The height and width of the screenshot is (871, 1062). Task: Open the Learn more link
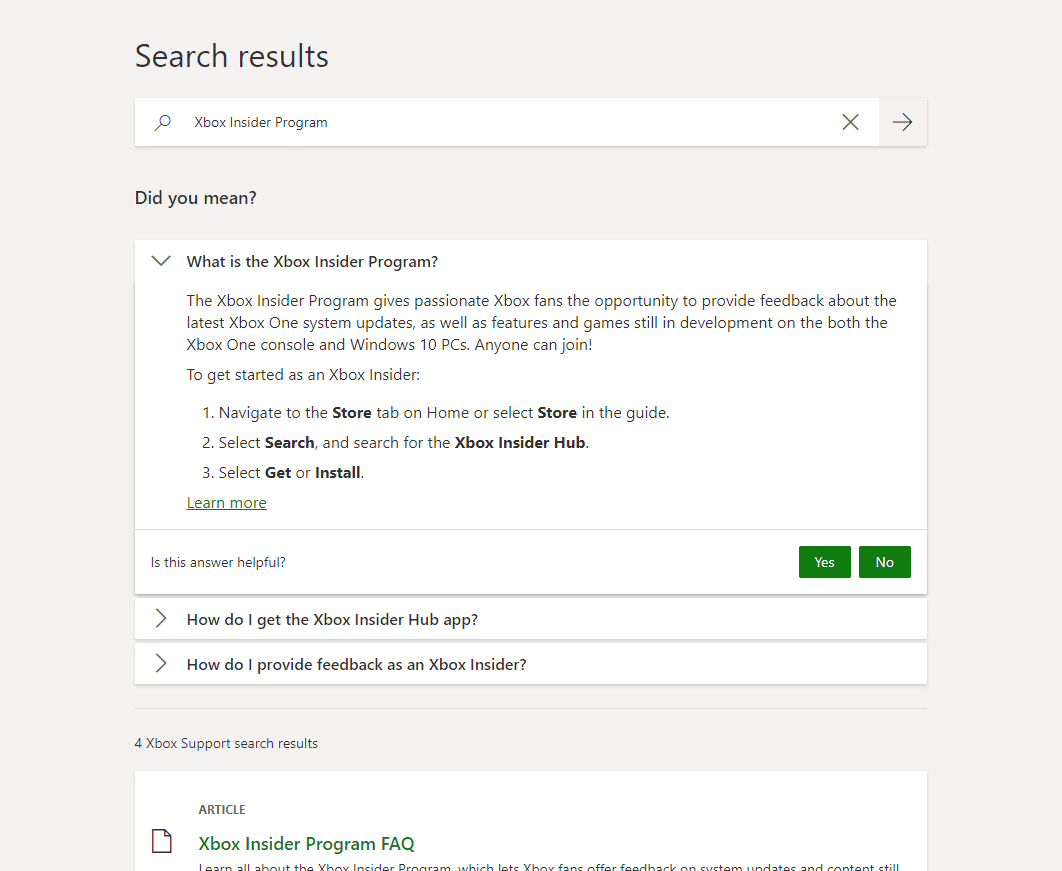pos(226,503)
